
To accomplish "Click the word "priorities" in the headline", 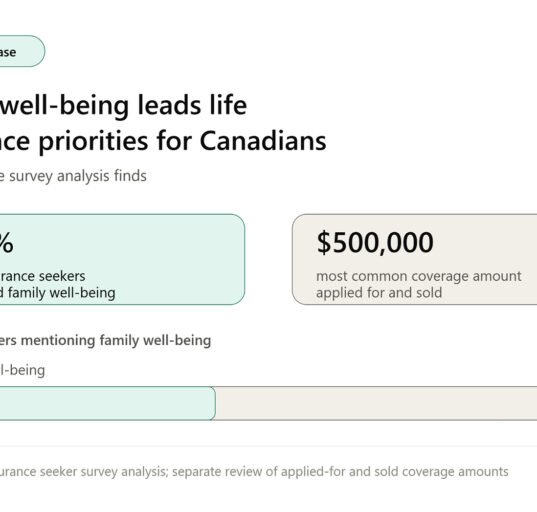I will tap(93, 142).
